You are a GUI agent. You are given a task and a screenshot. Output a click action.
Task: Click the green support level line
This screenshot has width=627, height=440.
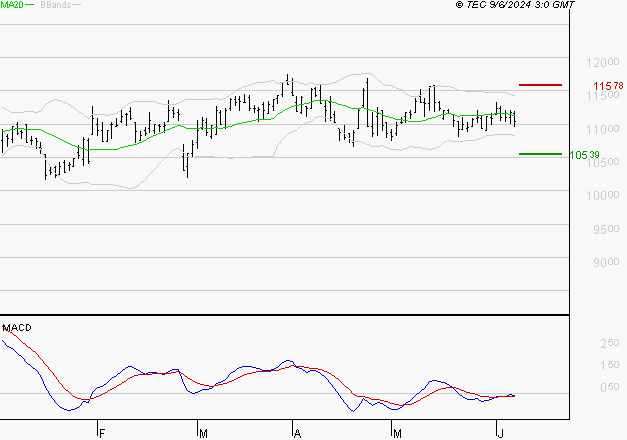[x=540, y=154]
